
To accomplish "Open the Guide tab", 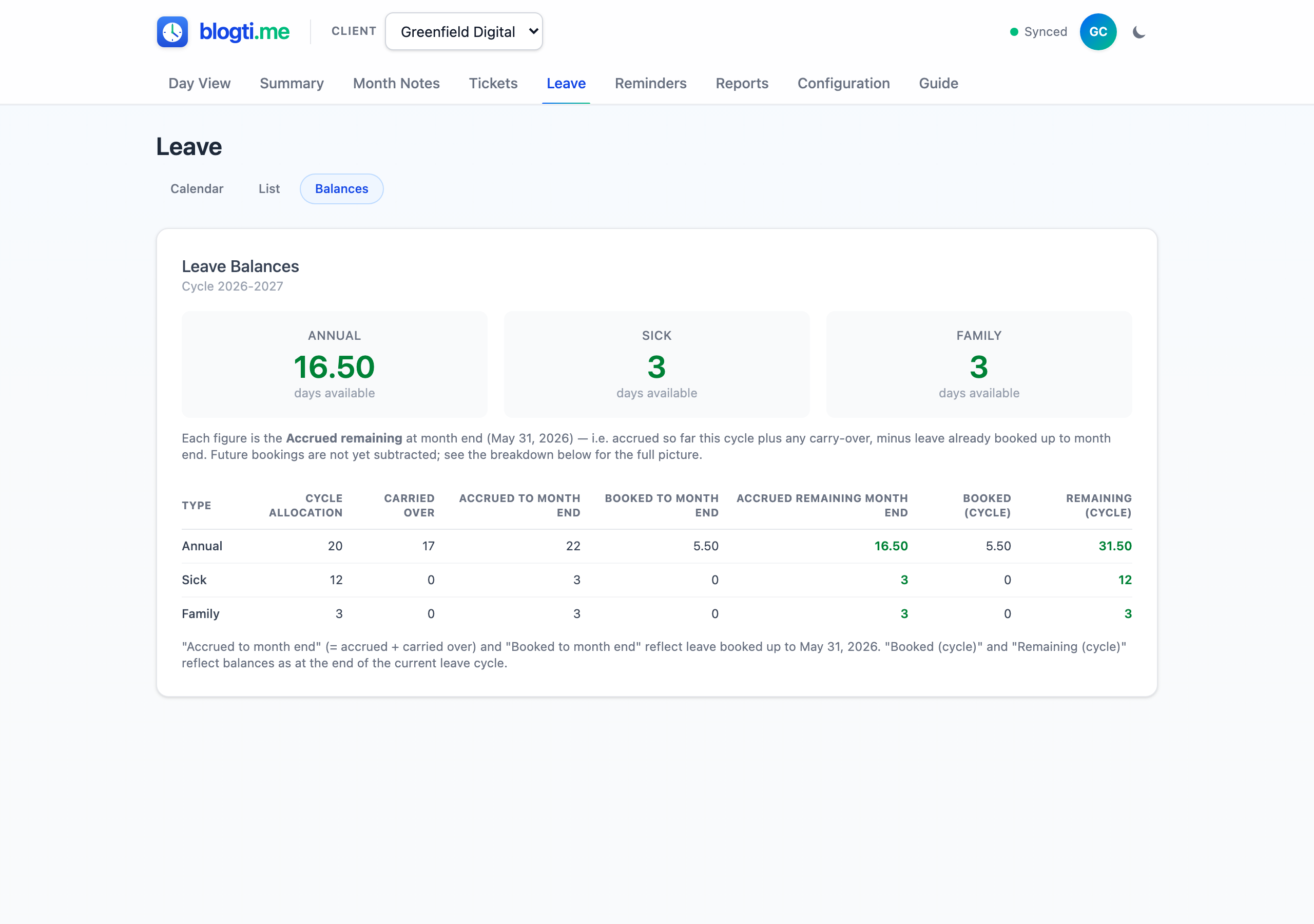I will [x=938, y=84].
